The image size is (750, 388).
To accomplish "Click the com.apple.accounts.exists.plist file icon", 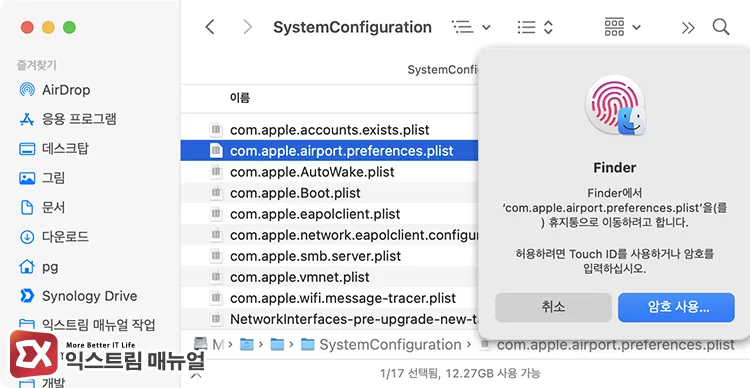I will point(216,130).
